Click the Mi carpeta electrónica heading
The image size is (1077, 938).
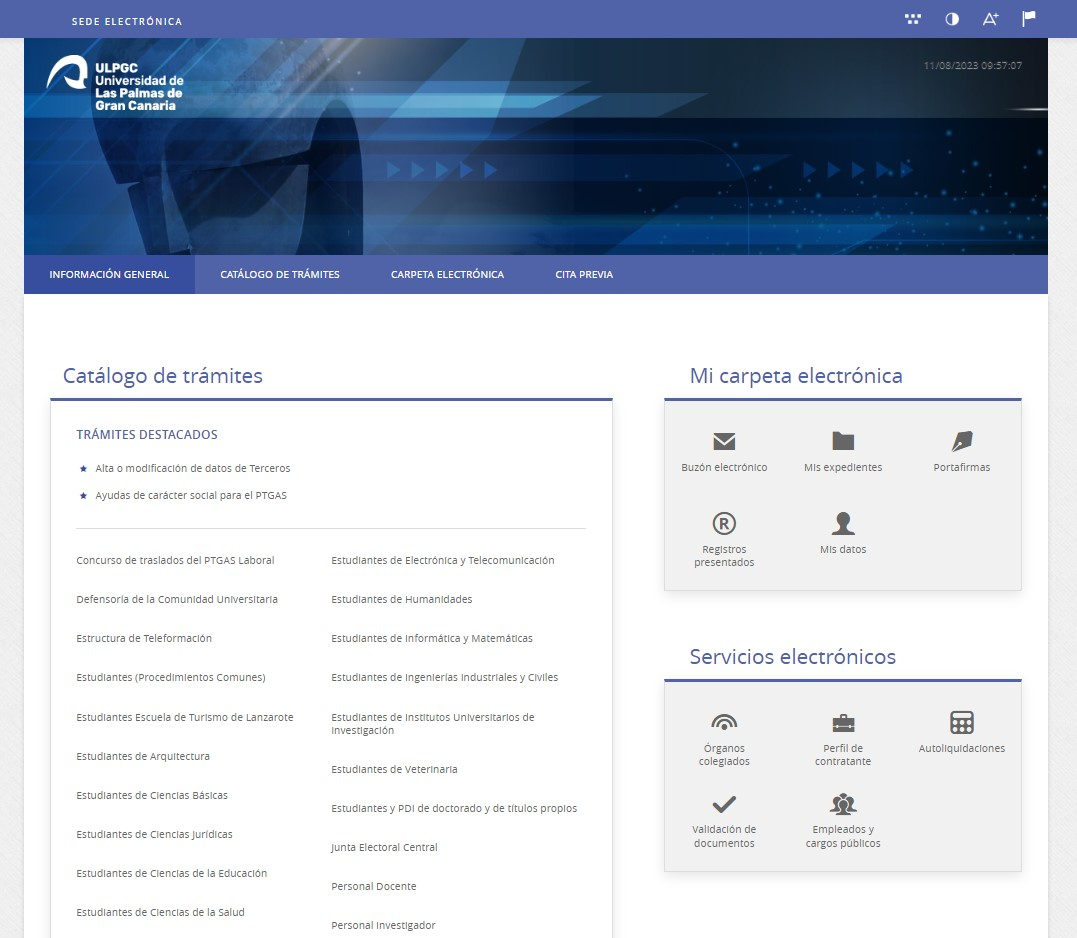[796, 376]
